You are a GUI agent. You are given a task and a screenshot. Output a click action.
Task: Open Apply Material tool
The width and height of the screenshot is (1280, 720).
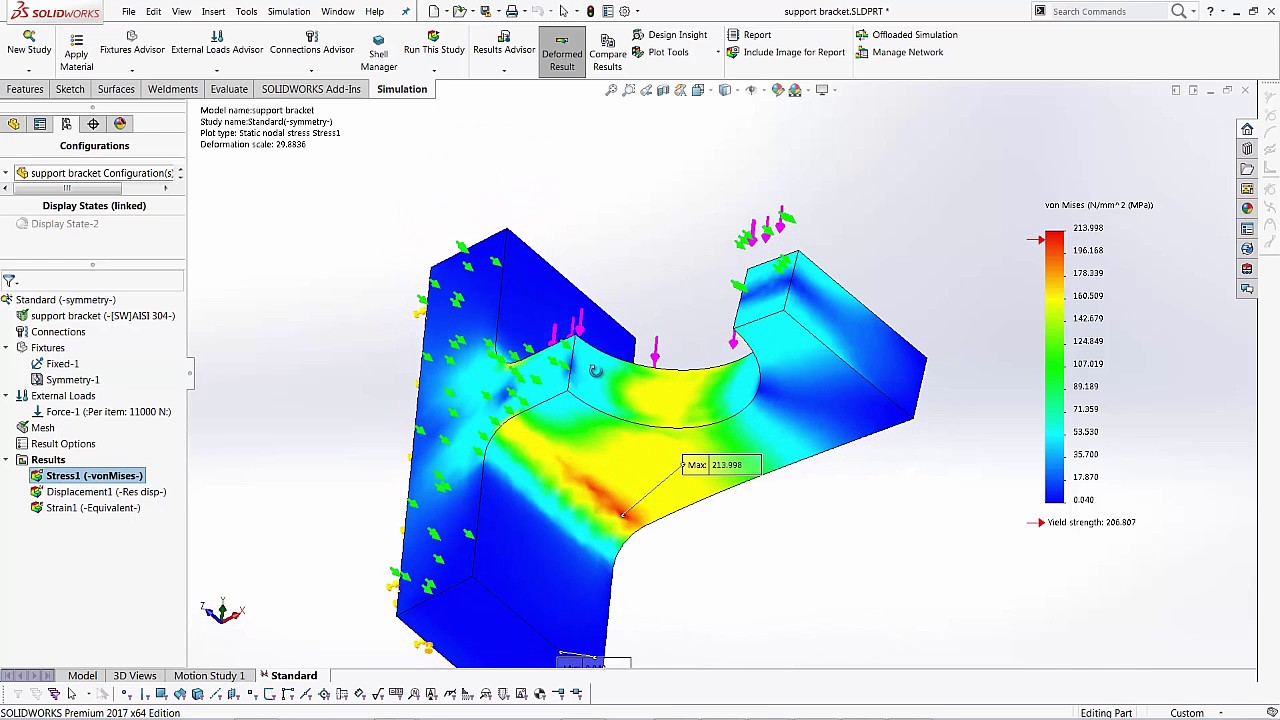point(76,52)
